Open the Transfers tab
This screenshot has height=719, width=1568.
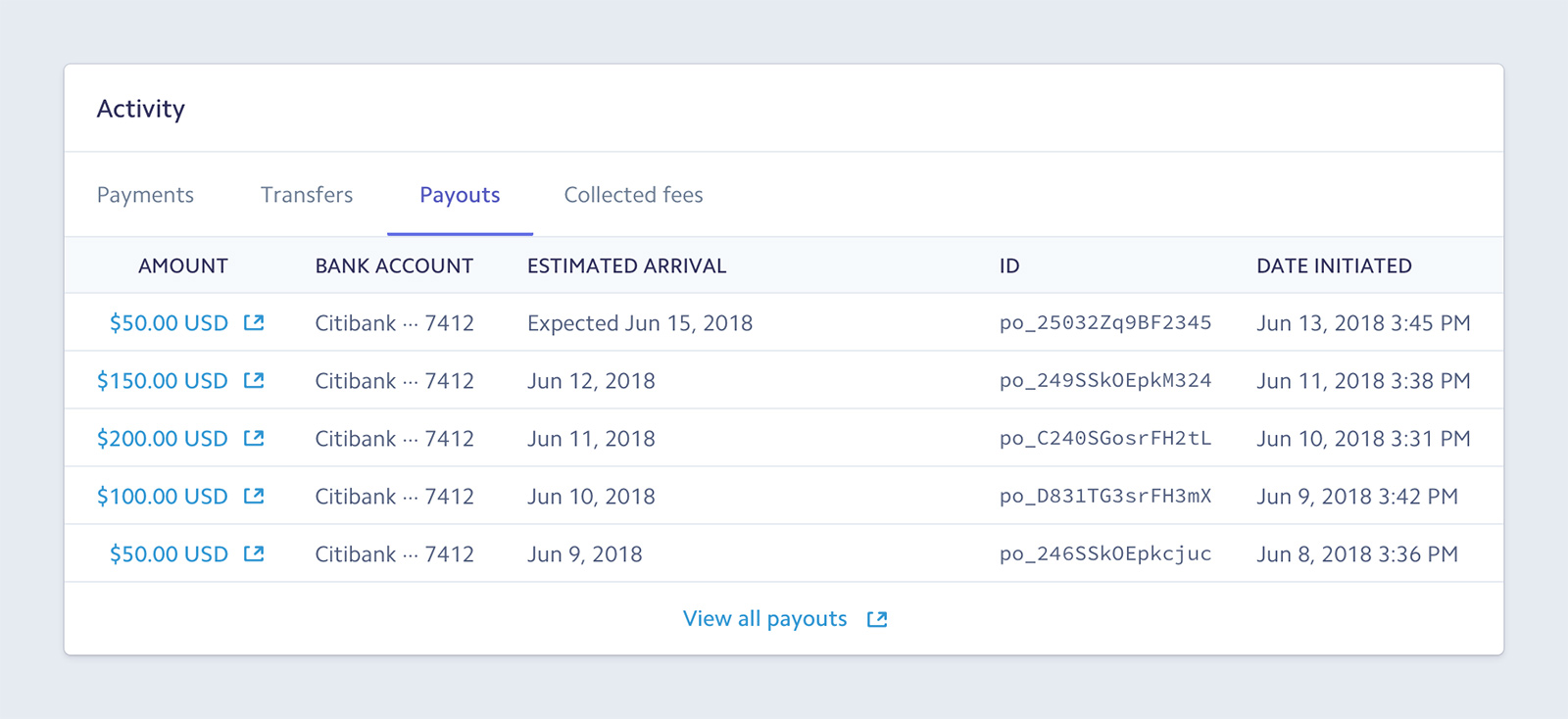(x=307, y=195)
